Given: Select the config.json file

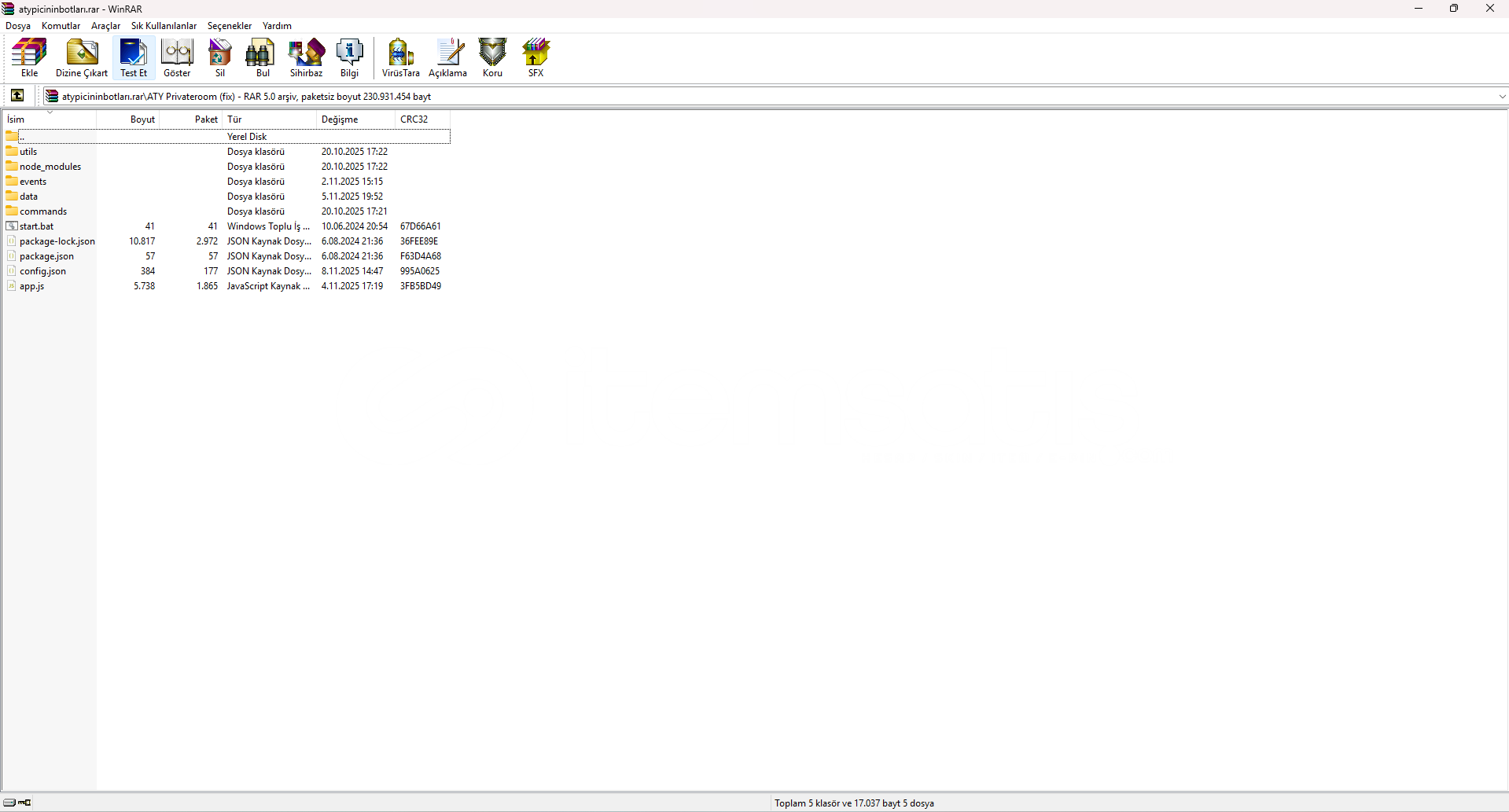Looking at the screenshot, I should [x=42, y=271].
